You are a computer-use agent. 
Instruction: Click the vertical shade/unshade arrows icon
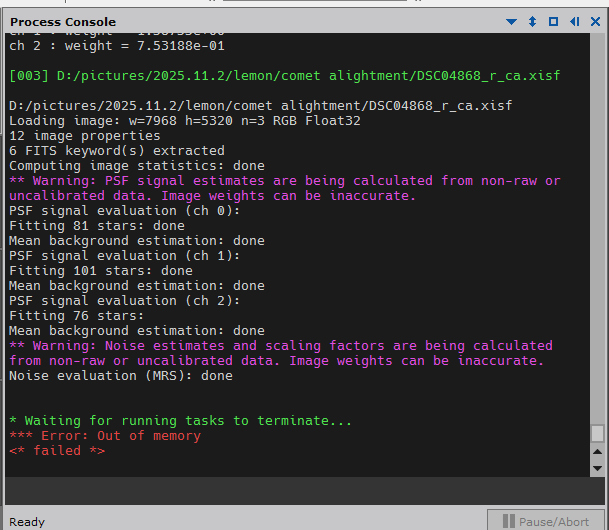click(x=532, y=21)
